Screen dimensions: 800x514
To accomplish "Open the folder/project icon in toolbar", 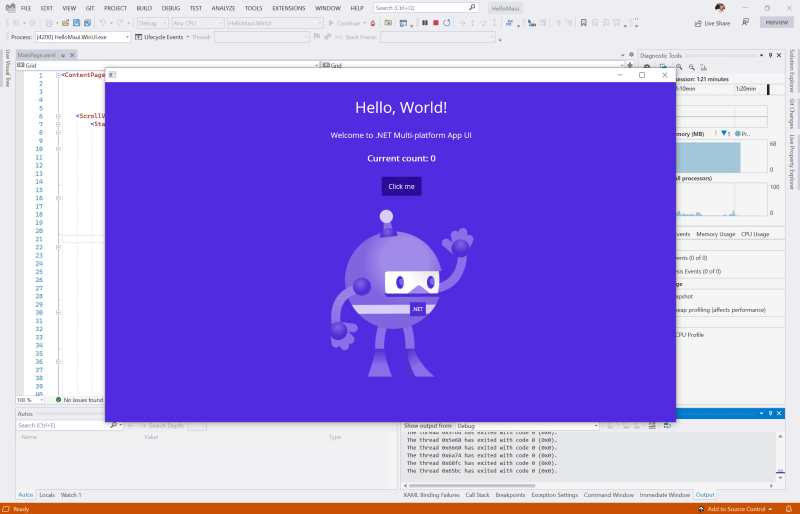I will click(65, 23).
